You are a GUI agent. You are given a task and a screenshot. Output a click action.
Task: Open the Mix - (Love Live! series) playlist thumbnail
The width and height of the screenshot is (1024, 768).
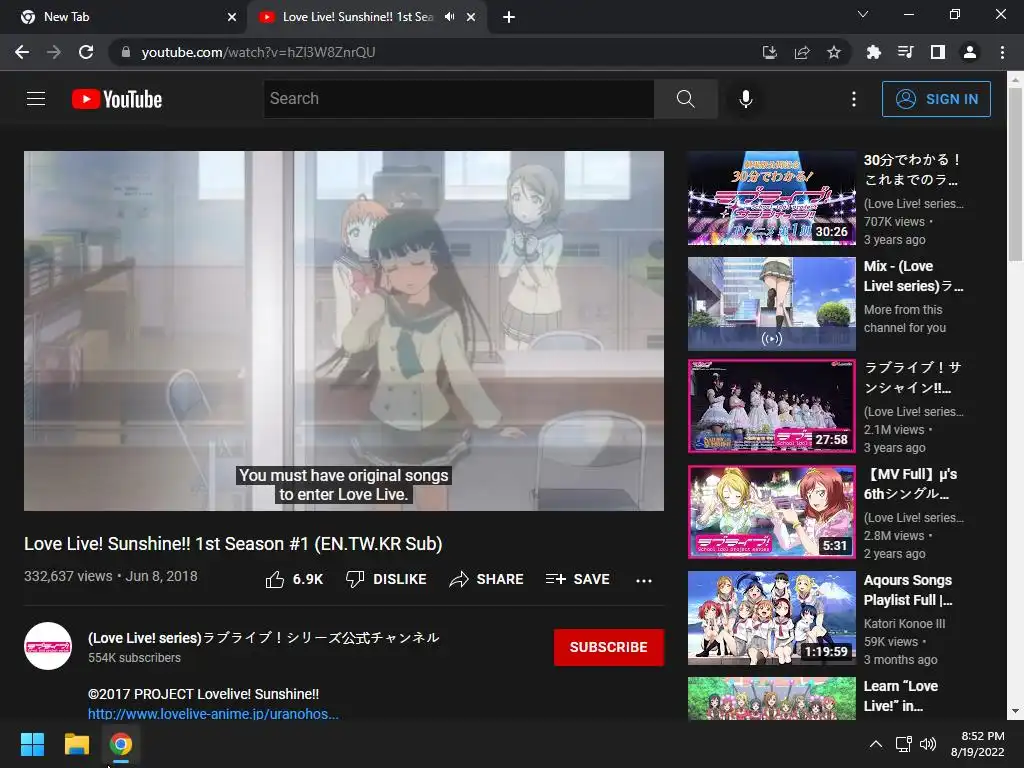point(771,304)
